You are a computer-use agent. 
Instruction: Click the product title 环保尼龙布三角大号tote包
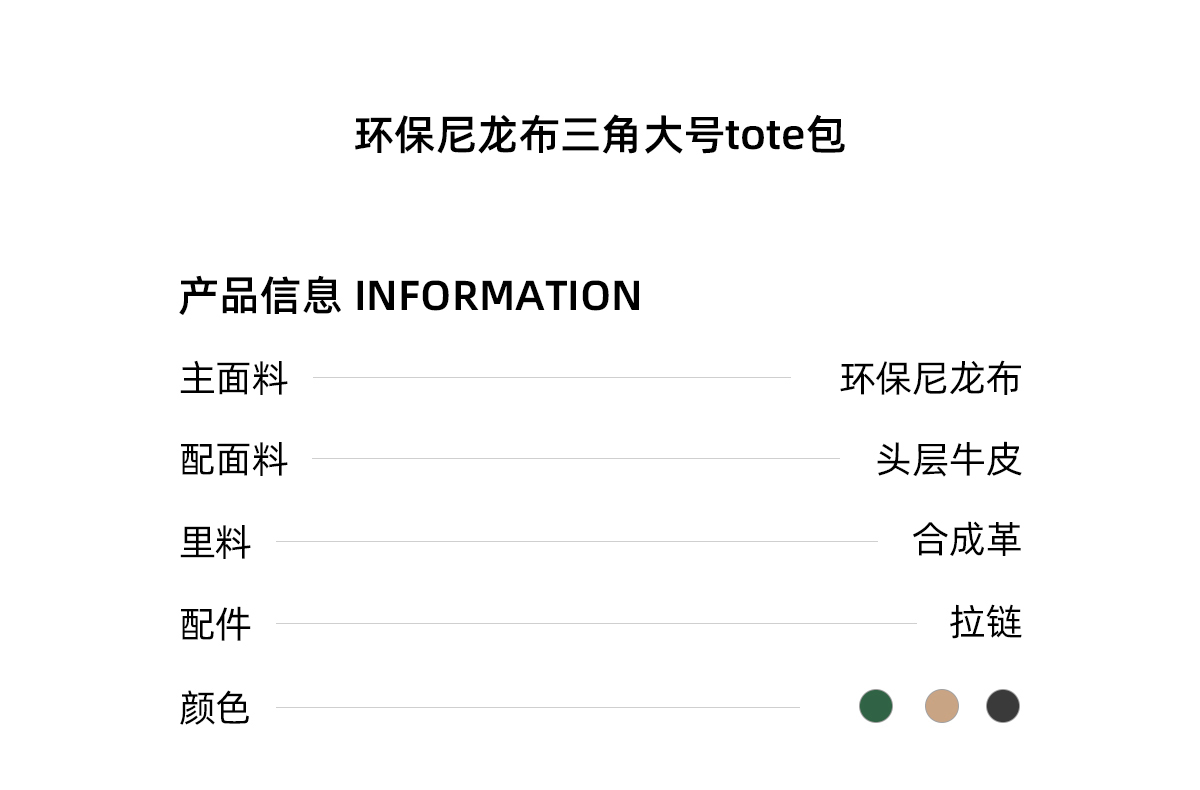600,136
